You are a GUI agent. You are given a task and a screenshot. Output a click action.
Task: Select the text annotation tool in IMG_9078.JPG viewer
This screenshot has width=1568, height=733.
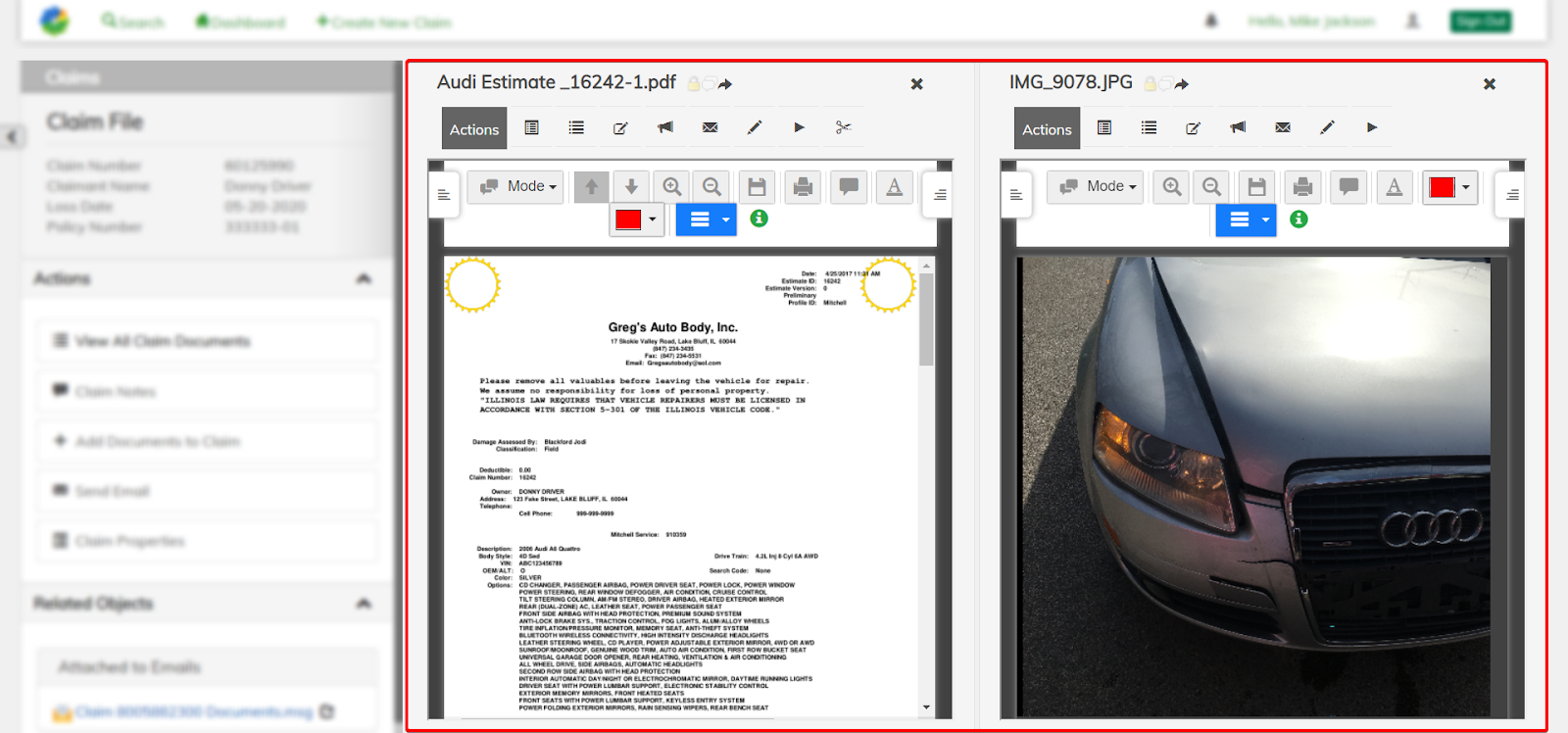(x=1394, y=186)
